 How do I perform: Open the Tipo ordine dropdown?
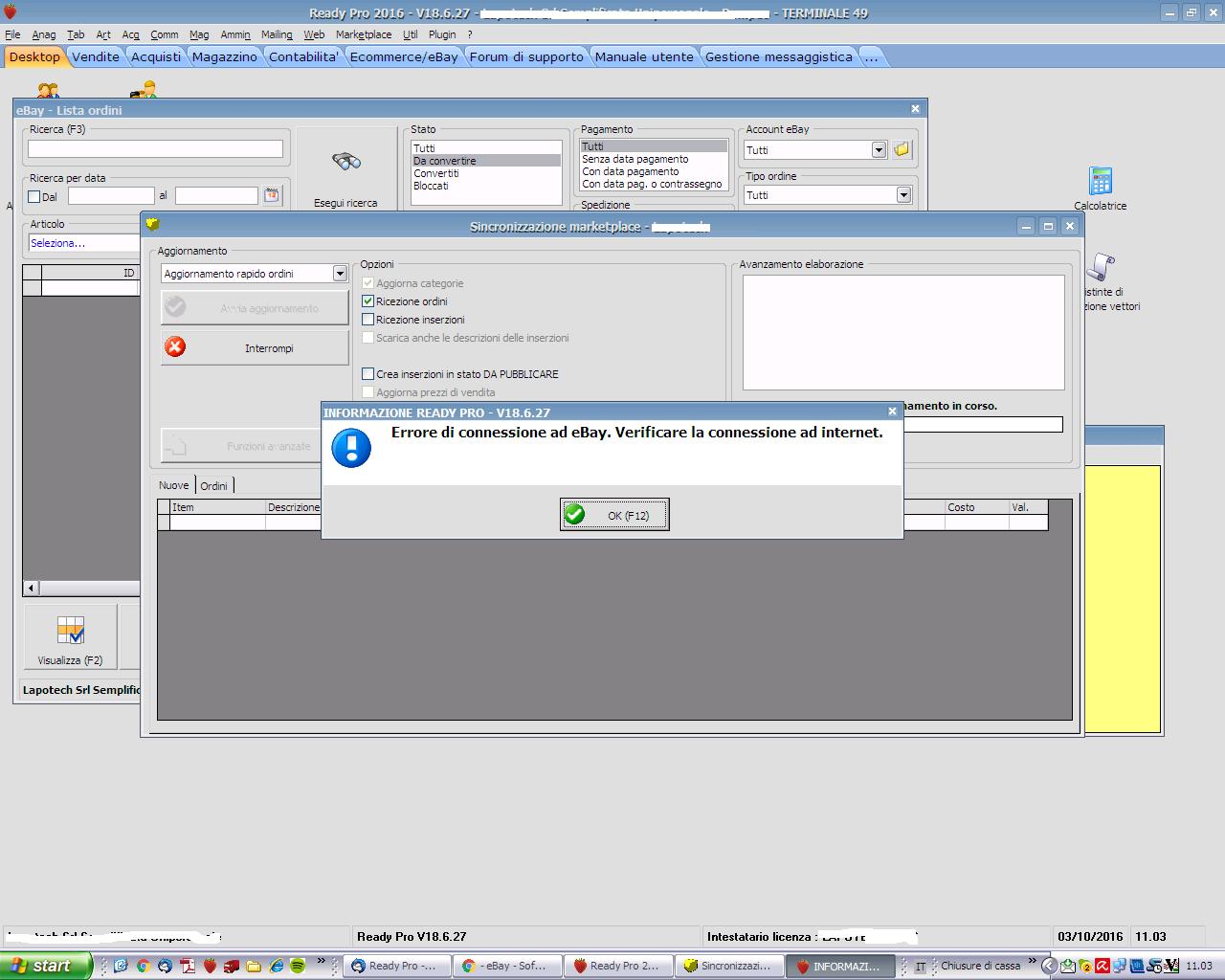point(903,195)
